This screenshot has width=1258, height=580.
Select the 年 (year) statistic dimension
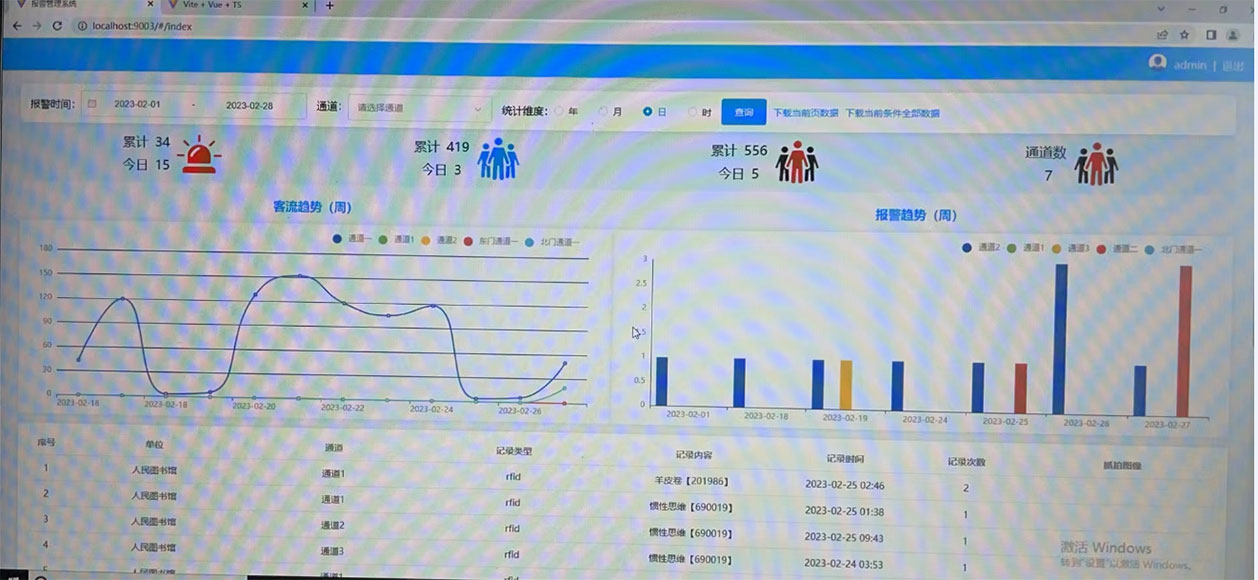(x=559, y=112)
